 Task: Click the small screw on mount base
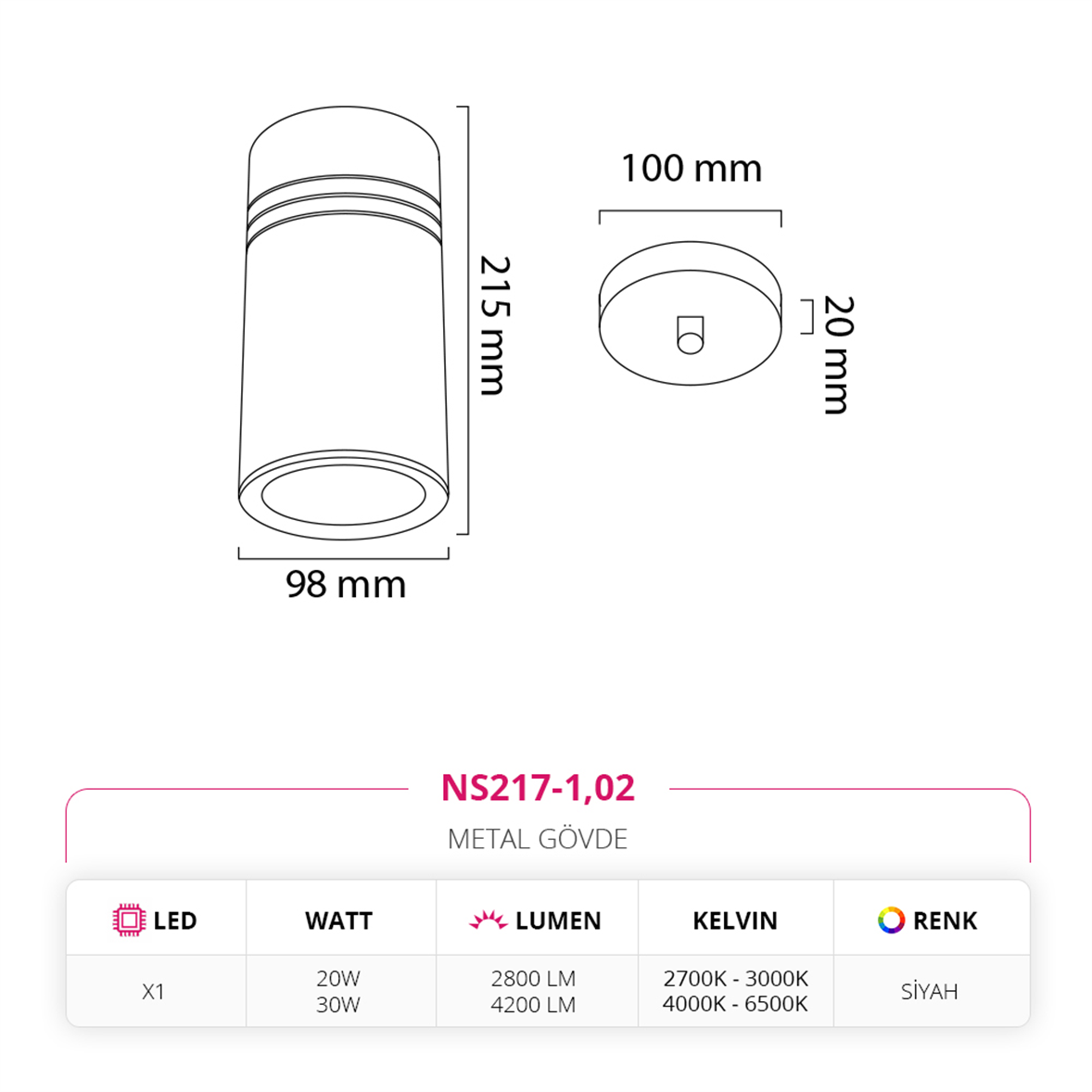pos(691,335)
